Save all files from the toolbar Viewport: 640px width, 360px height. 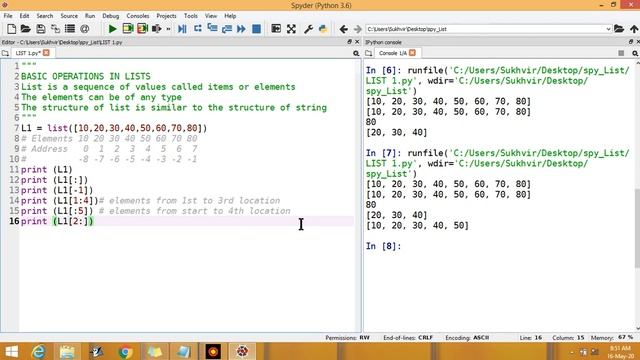coord(55,29)
